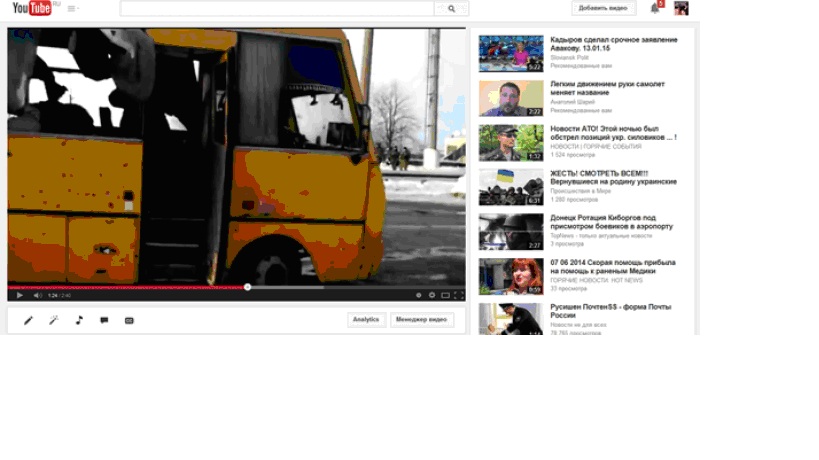Click the Добавить видео upload button
The width and height of the screenshot is (819, 460).
(603, 8)
